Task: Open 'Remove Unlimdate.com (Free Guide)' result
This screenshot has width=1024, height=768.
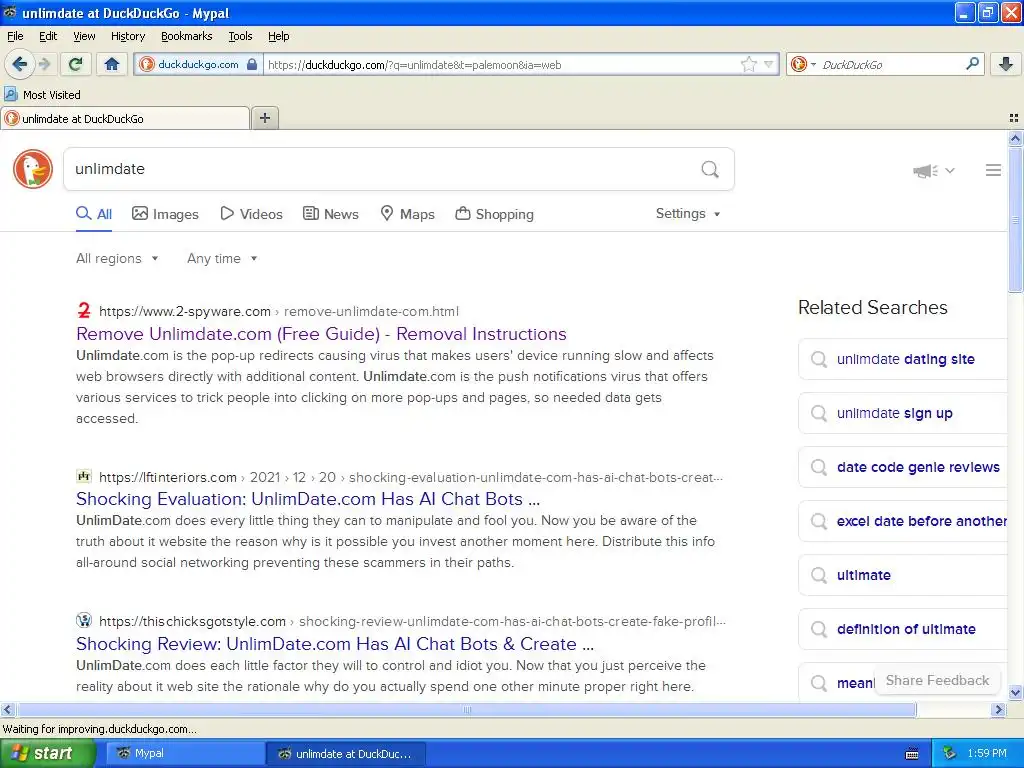Action: point(321,334)
